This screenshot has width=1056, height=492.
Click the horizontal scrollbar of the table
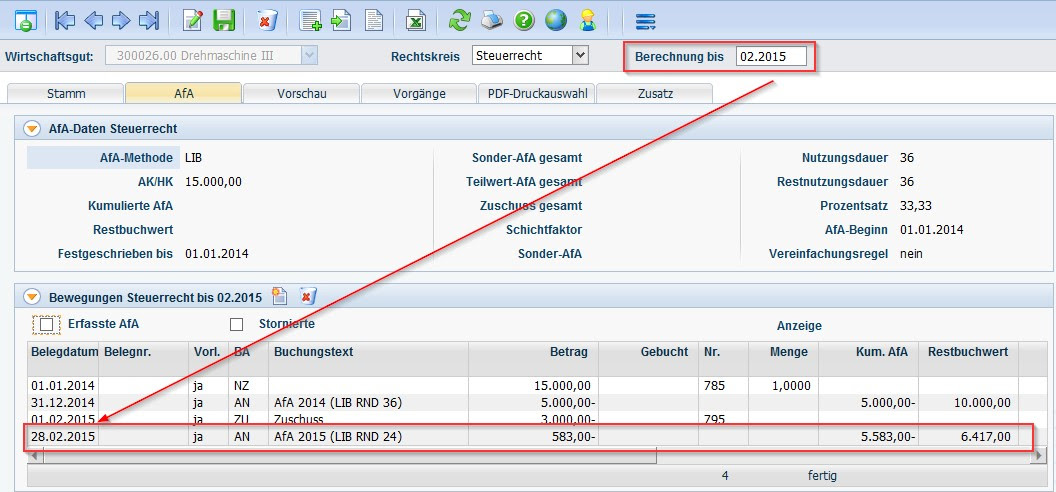(350, 457)
